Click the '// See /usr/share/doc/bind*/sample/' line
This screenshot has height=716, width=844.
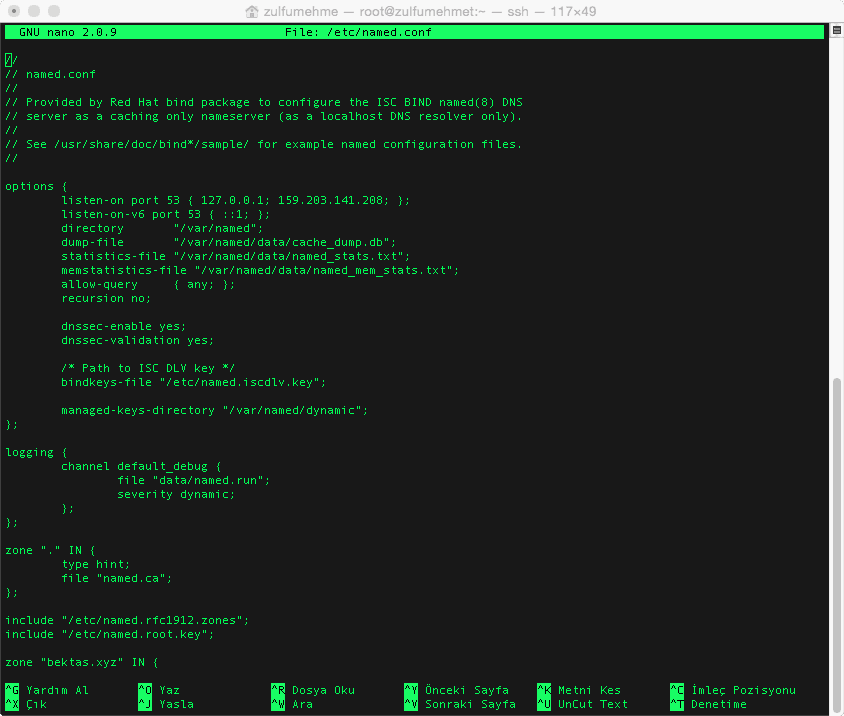[x=264, y=144]
